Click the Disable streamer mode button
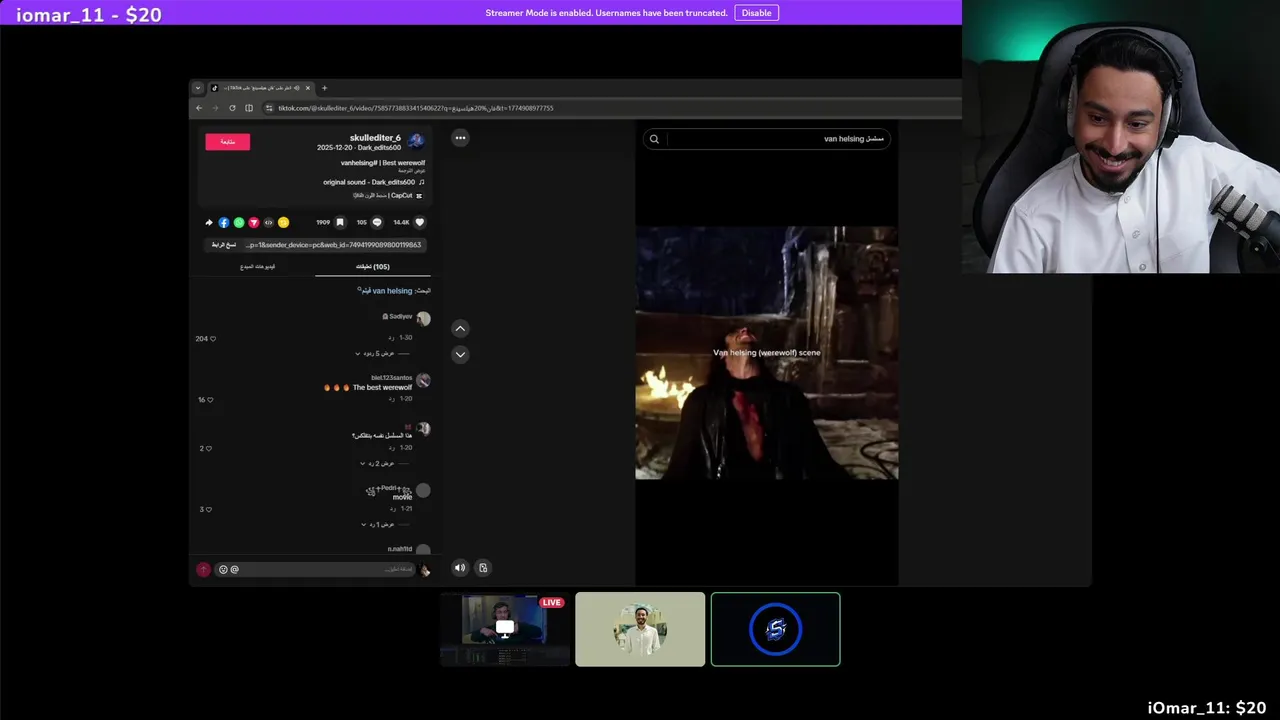 (x=756, y=13)
